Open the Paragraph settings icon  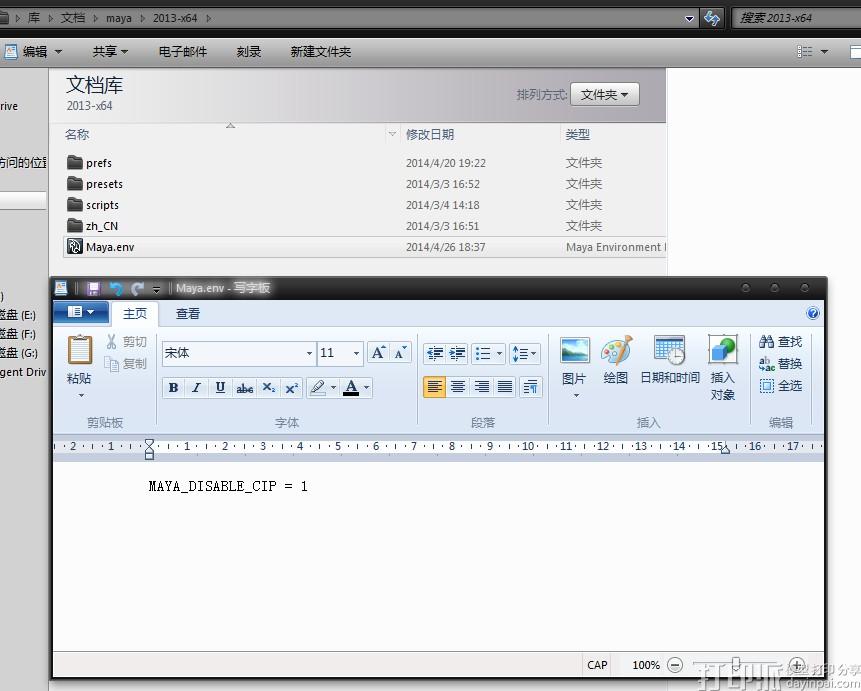tap(530, 387)
